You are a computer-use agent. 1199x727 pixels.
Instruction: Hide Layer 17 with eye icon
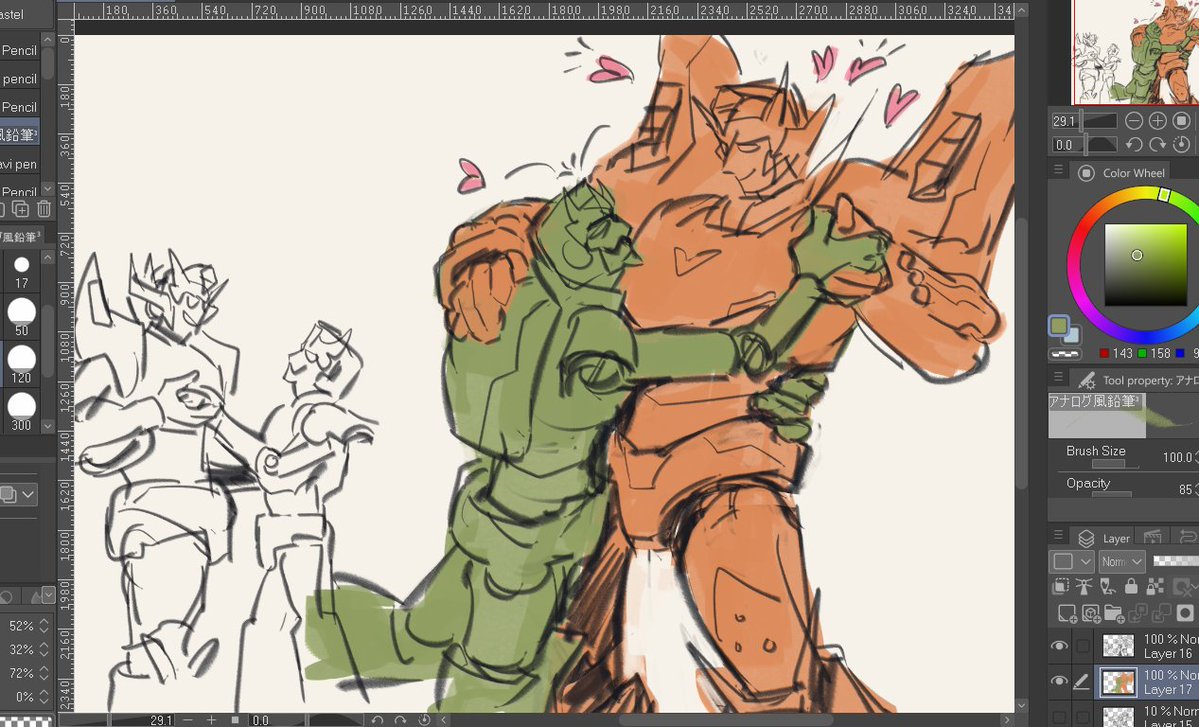(1059, 681)
